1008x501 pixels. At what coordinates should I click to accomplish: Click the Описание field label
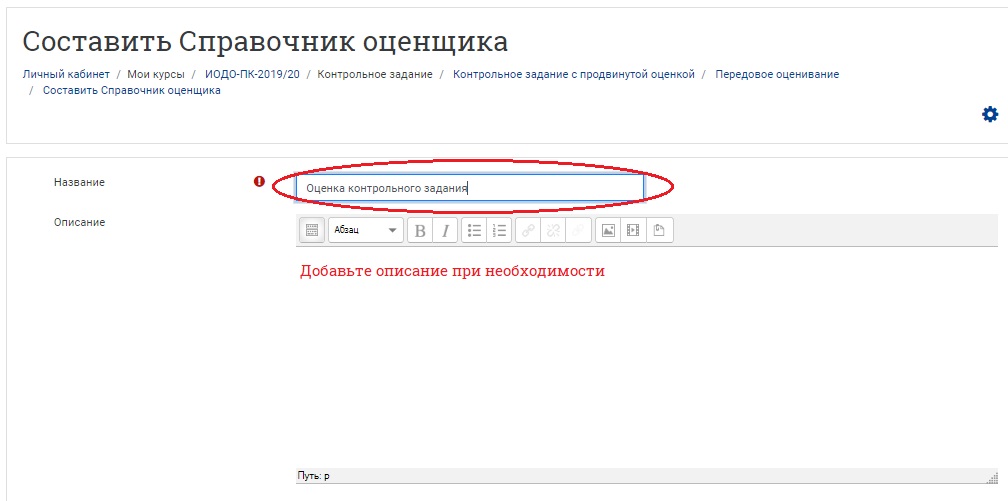(79, 223)
